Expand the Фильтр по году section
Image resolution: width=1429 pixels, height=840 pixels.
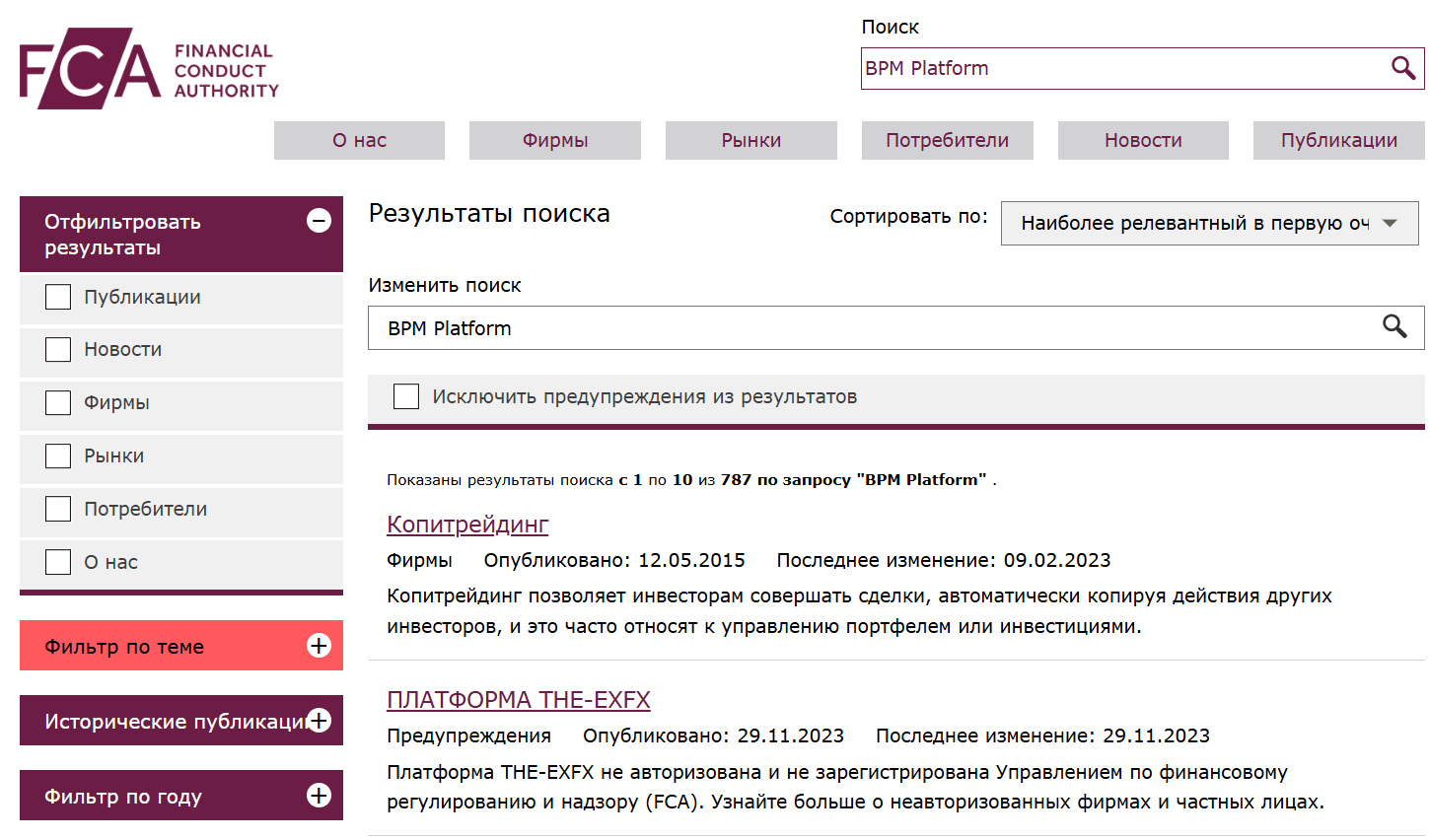pos(158,795)
